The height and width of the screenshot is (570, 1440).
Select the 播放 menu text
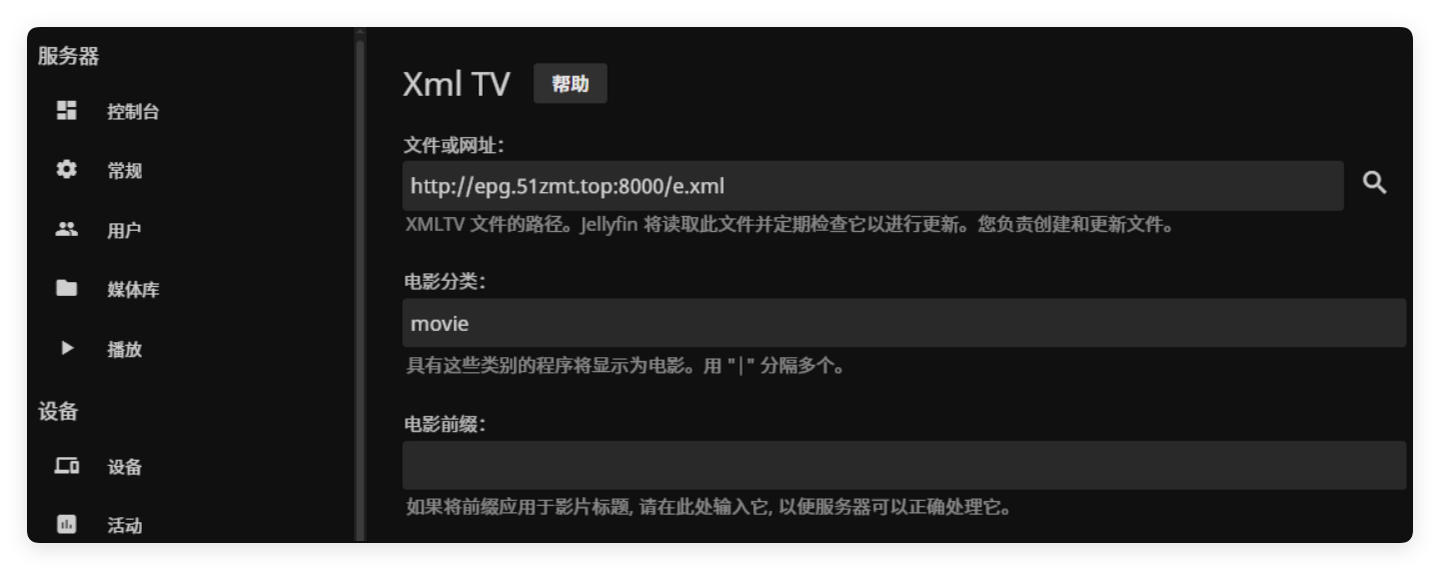pos(125,349)
